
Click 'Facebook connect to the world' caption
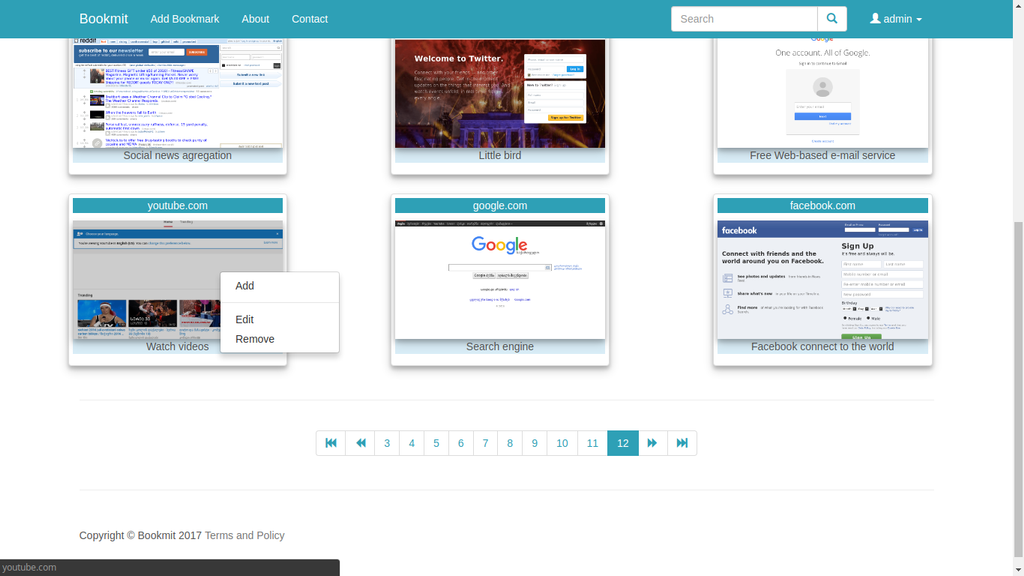click(x=822, y=347)
